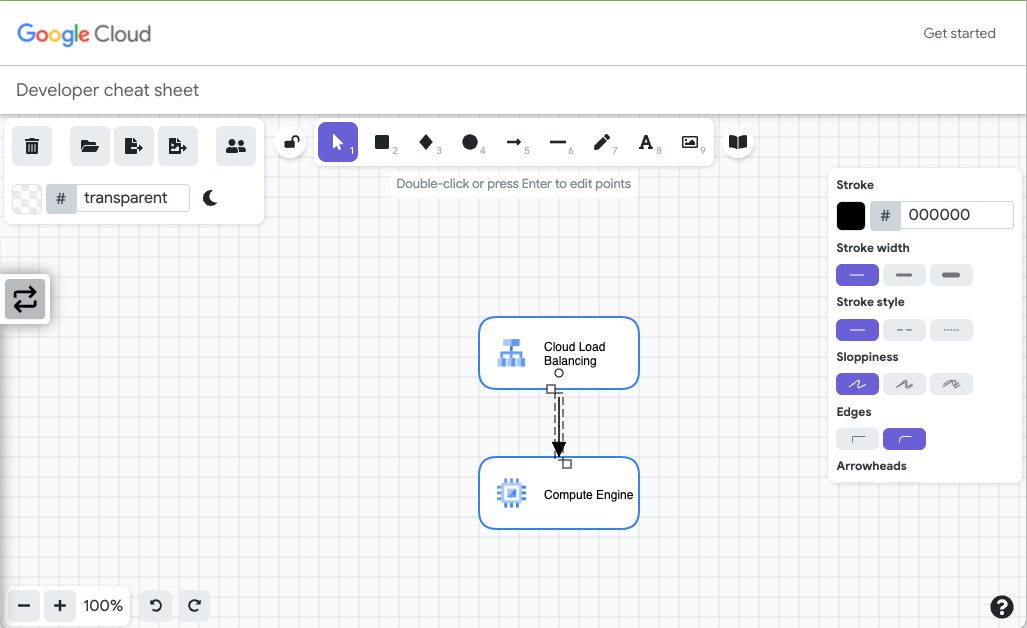
Task: Click the redo icon
Action: tap(194, 606)
